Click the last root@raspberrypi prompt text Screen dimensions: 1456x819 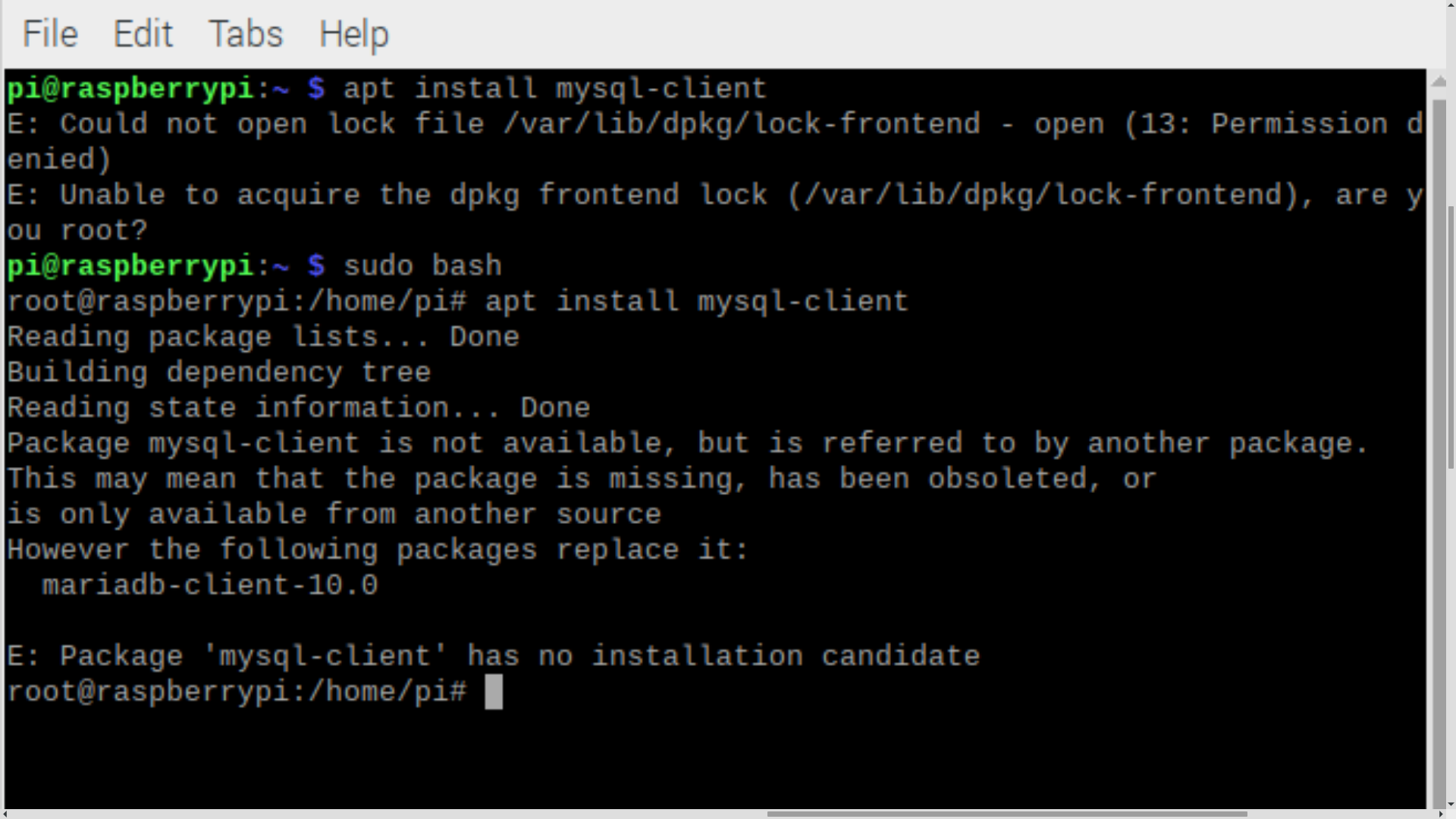237,692
